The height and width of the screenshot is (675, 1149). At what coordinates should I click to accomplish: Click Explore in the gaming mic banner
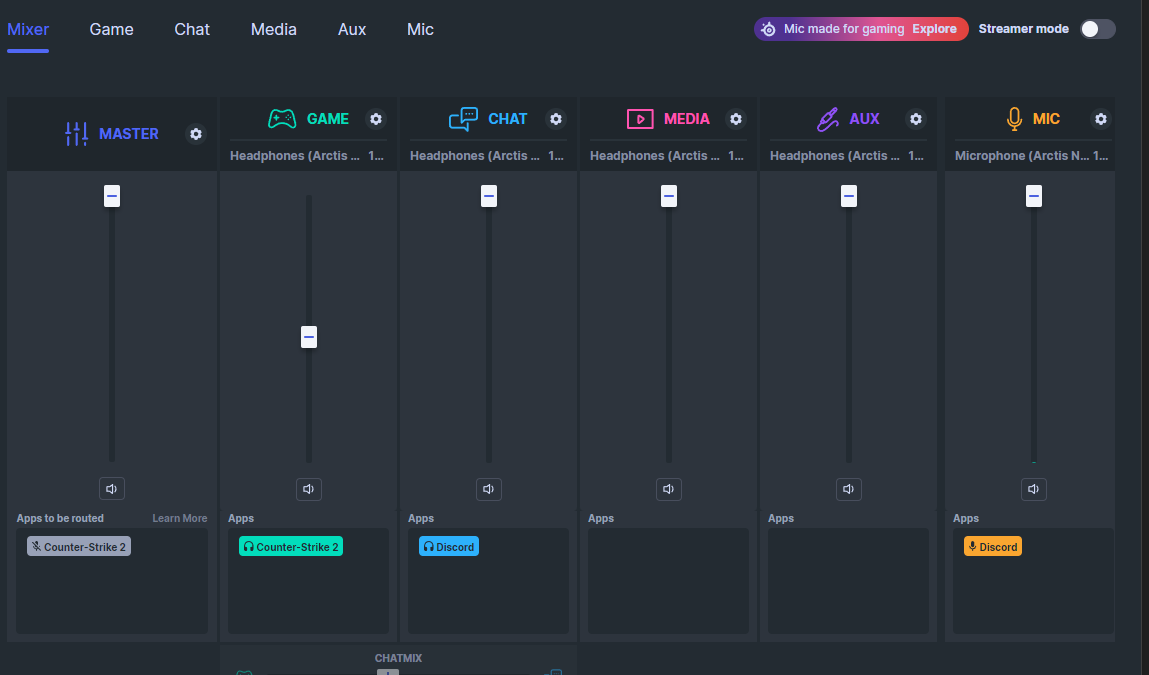(934, 29)
